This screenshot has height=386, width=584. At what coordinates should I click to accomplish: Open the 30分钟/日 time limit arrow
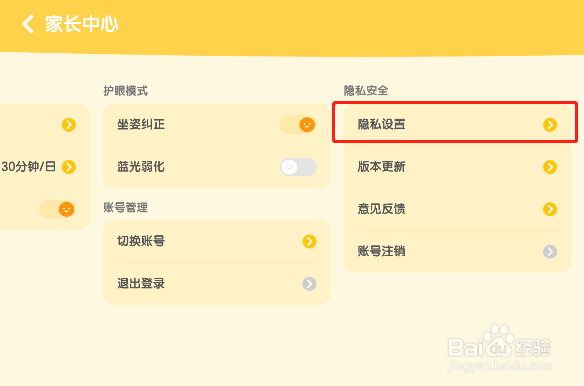69,167
